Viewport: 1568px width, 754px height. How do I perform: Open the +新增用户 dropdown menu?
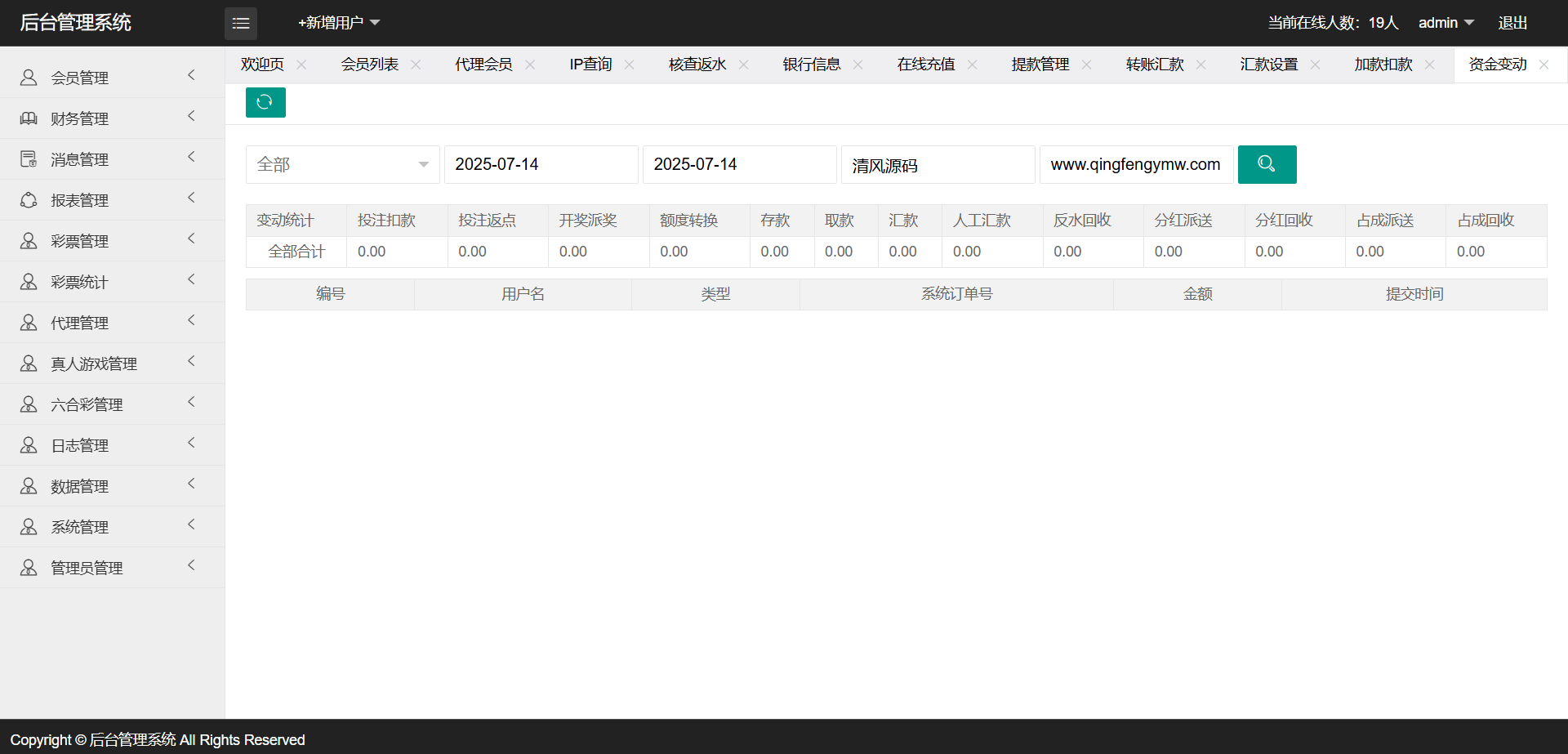339,23
